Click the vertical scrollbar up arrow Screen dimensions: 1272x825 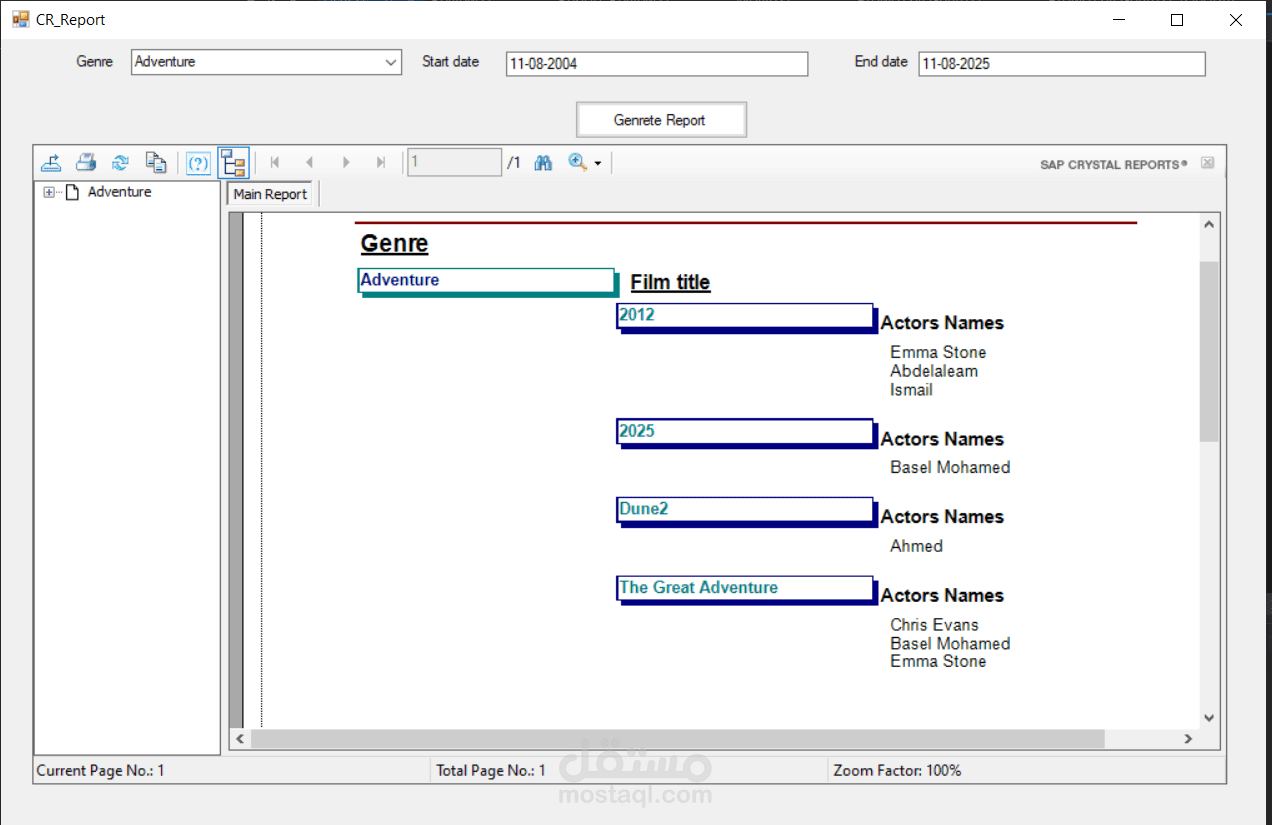(1209, 224)
